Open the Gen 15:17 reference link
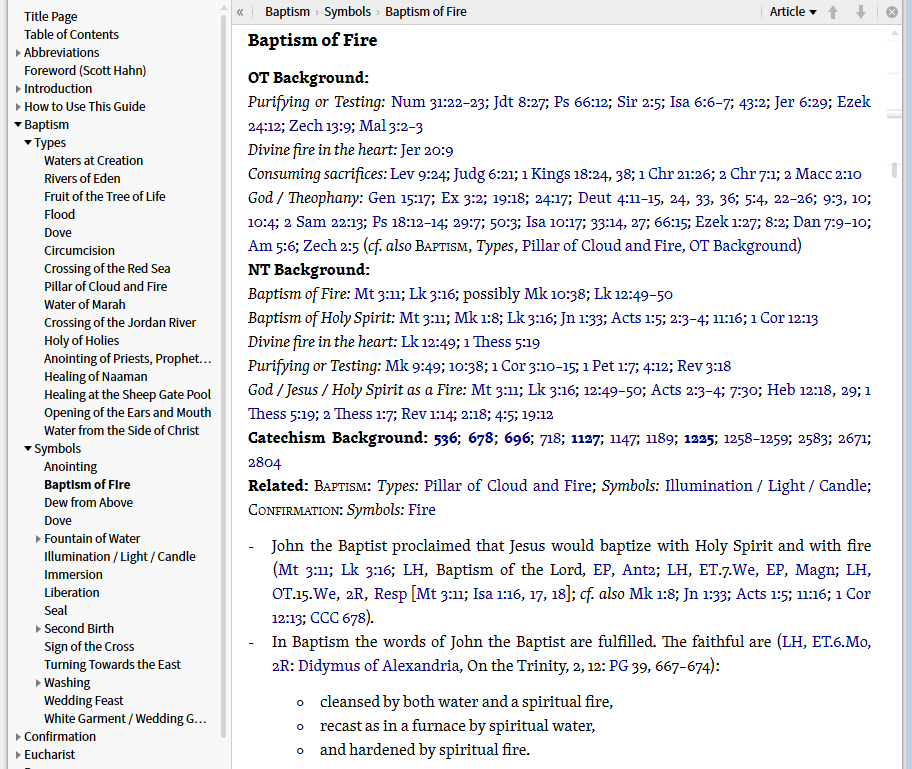 400,198
